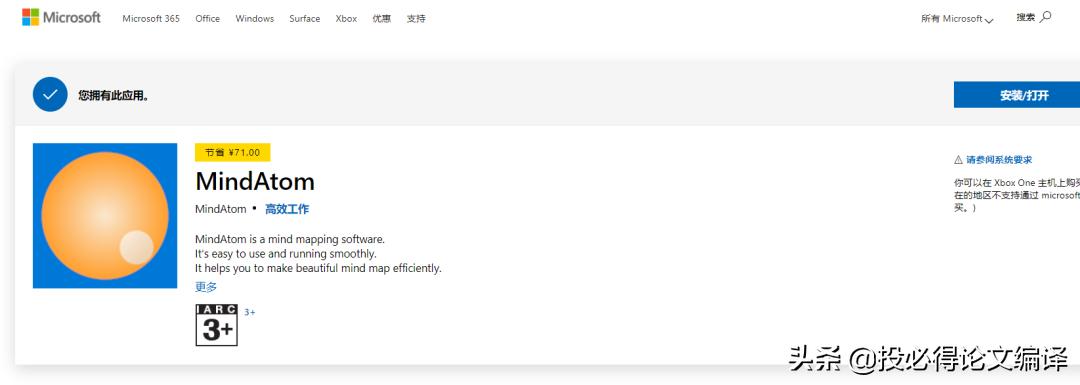The width and height of the screenshot is (1080, 385).
Task: Open the Microsoft 365 menu item
Action: tap(151, 19)
